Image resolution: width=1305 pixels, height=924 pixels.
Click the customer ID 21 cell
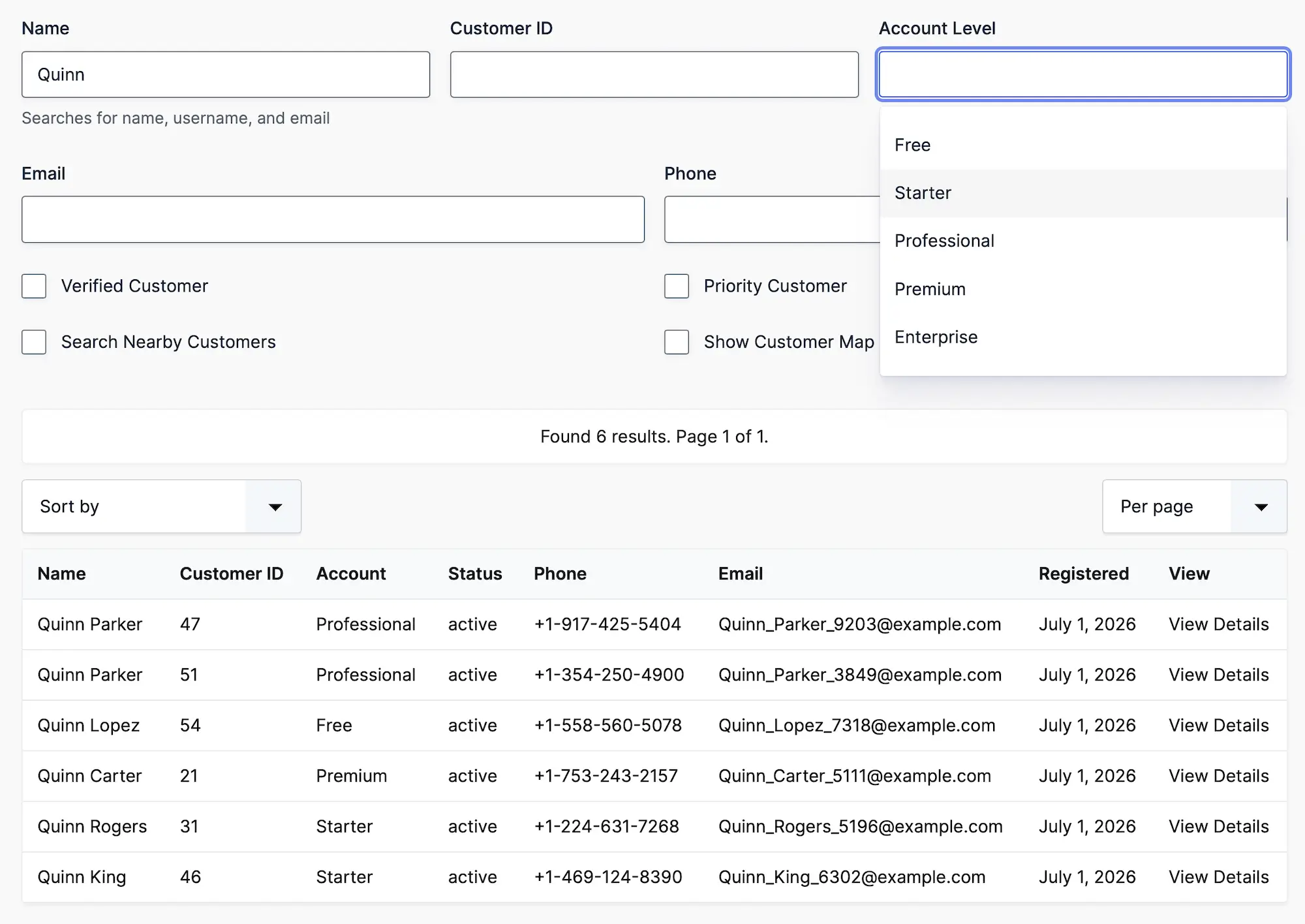coord(189,776)
